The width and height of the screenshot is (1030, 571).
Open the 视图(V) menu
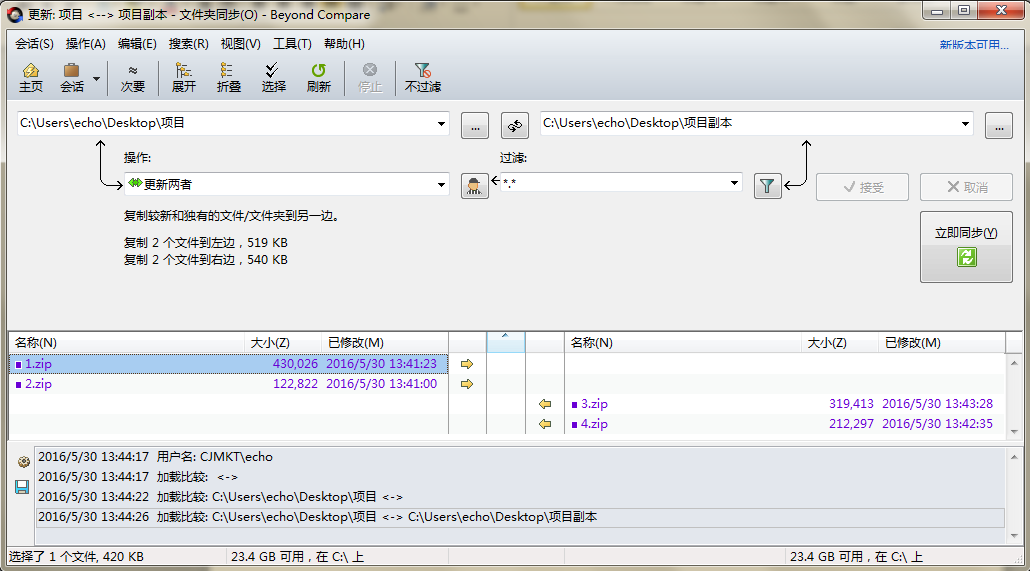(x=240, y=44)
